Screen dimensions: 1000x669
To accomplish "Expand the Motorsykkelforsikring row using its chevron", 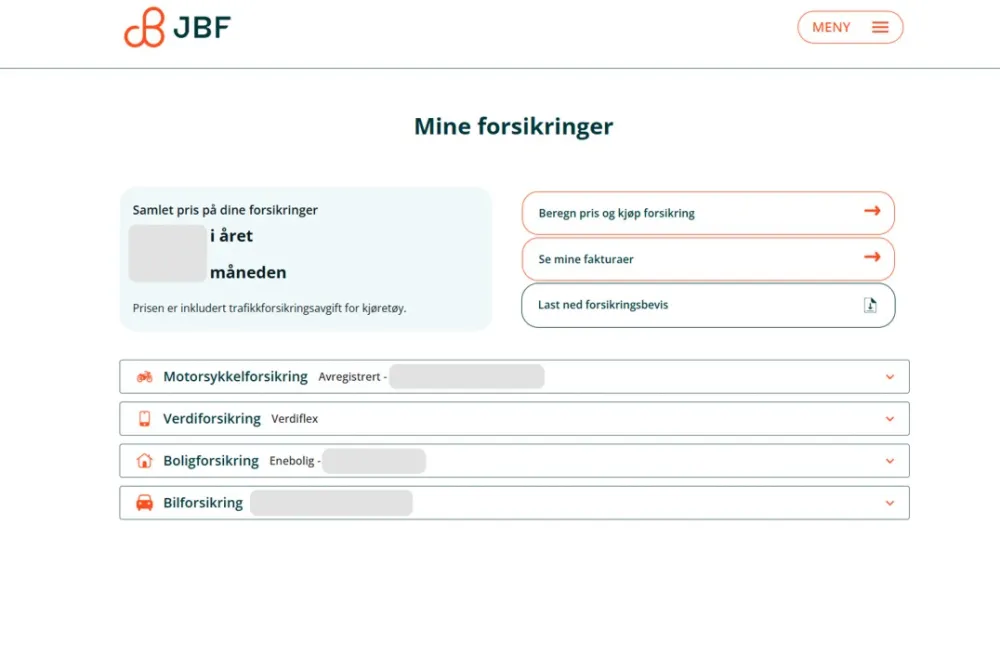I will click(889, 377).
